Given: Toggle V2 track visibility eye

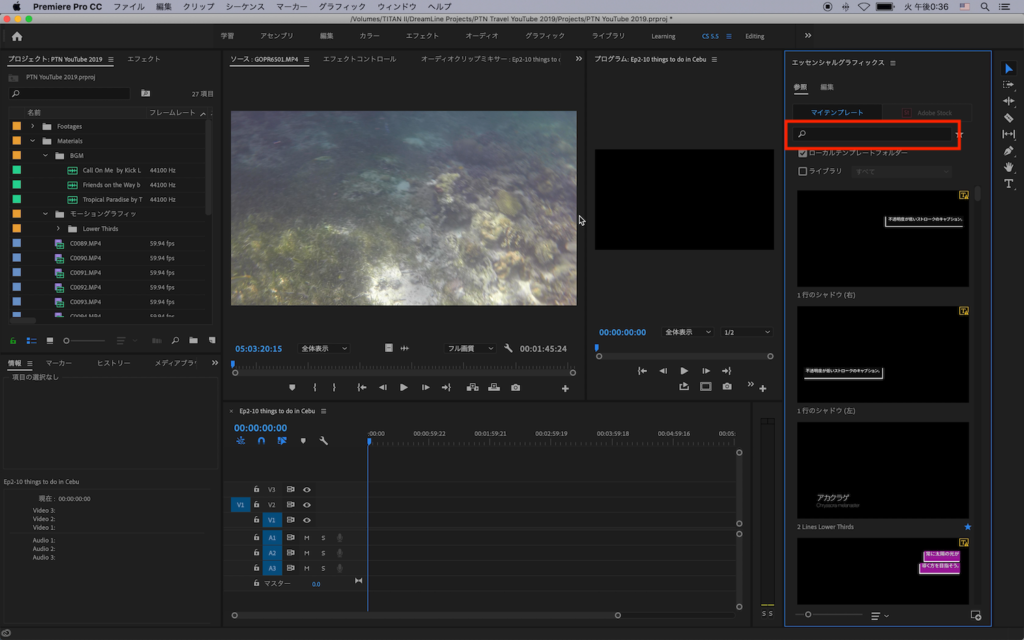Looking at the screenshot, I should click(306, 505).
